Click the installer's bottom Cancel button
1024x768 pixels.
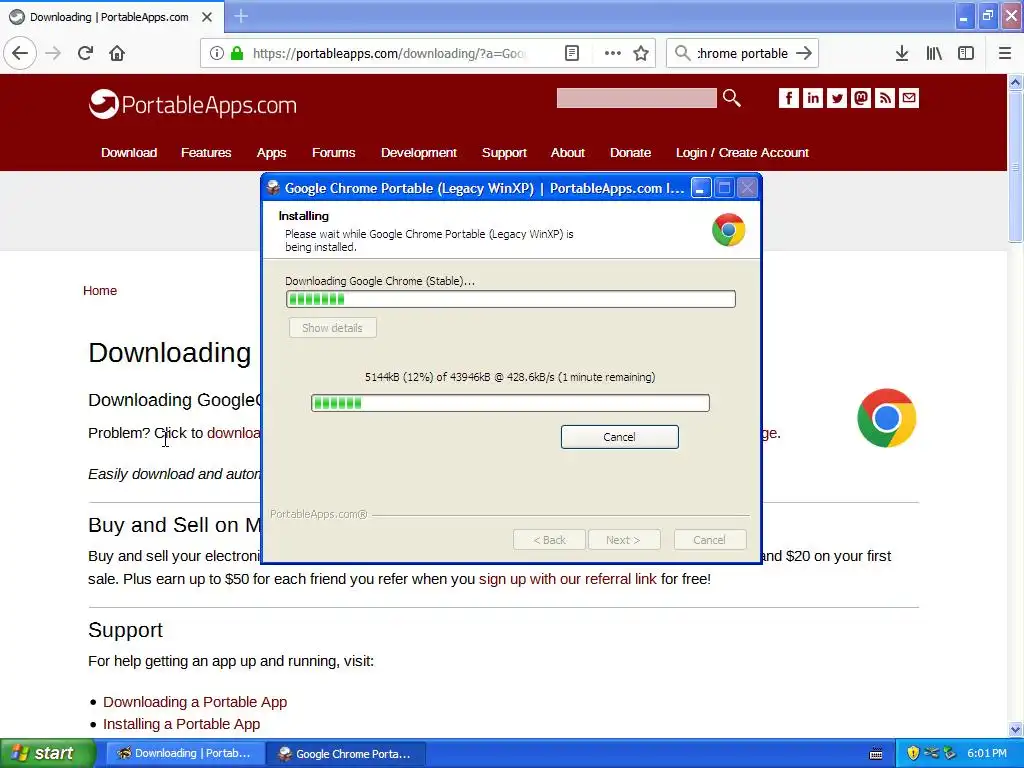pos(709,540)
